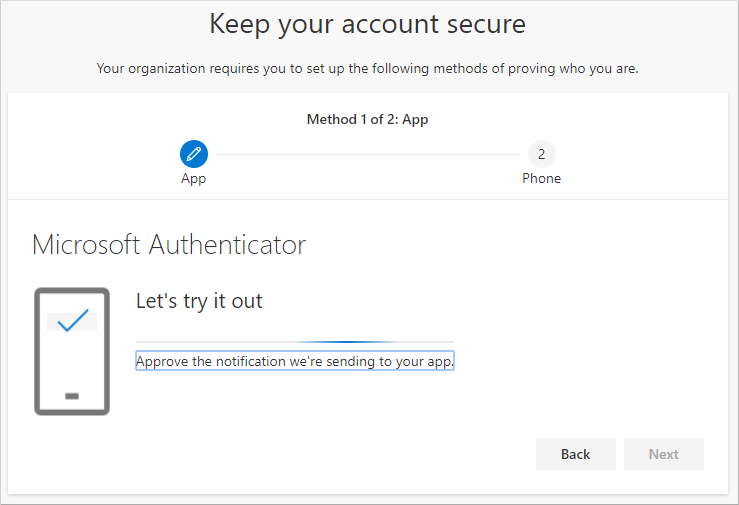Click the blue checkmark on the phone
Screen dimensions: 739x505
coord(72,322)
